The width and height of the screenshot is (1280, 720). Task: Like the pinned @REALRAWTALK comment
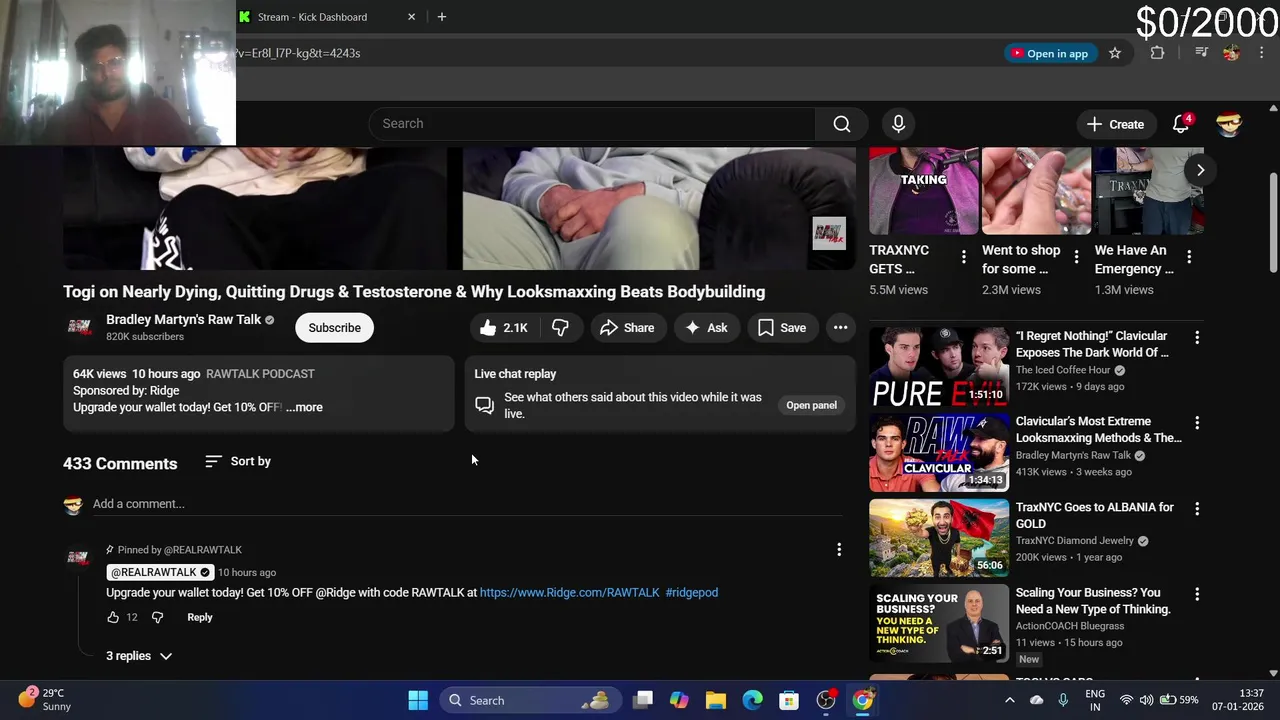tap(113, 617)
